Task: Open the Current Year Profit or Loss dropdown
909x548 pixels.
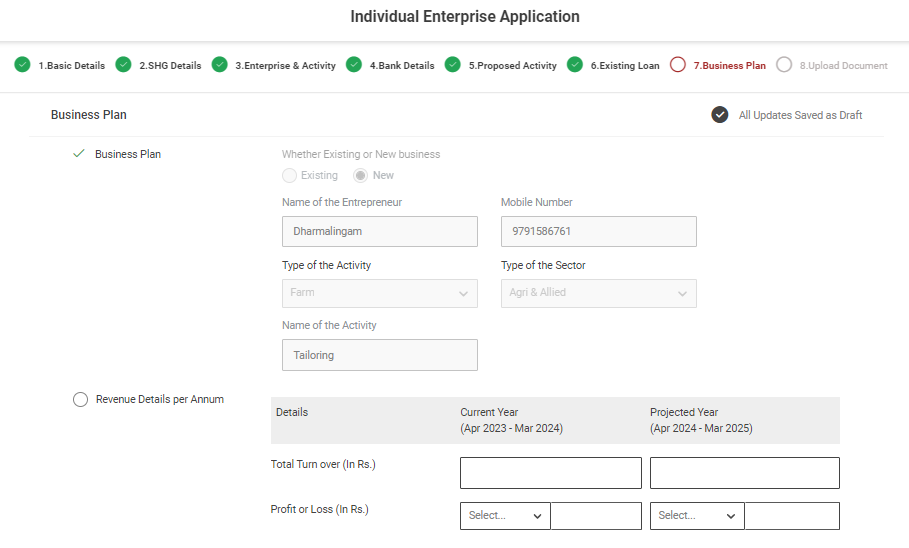Action: point(505,516)
